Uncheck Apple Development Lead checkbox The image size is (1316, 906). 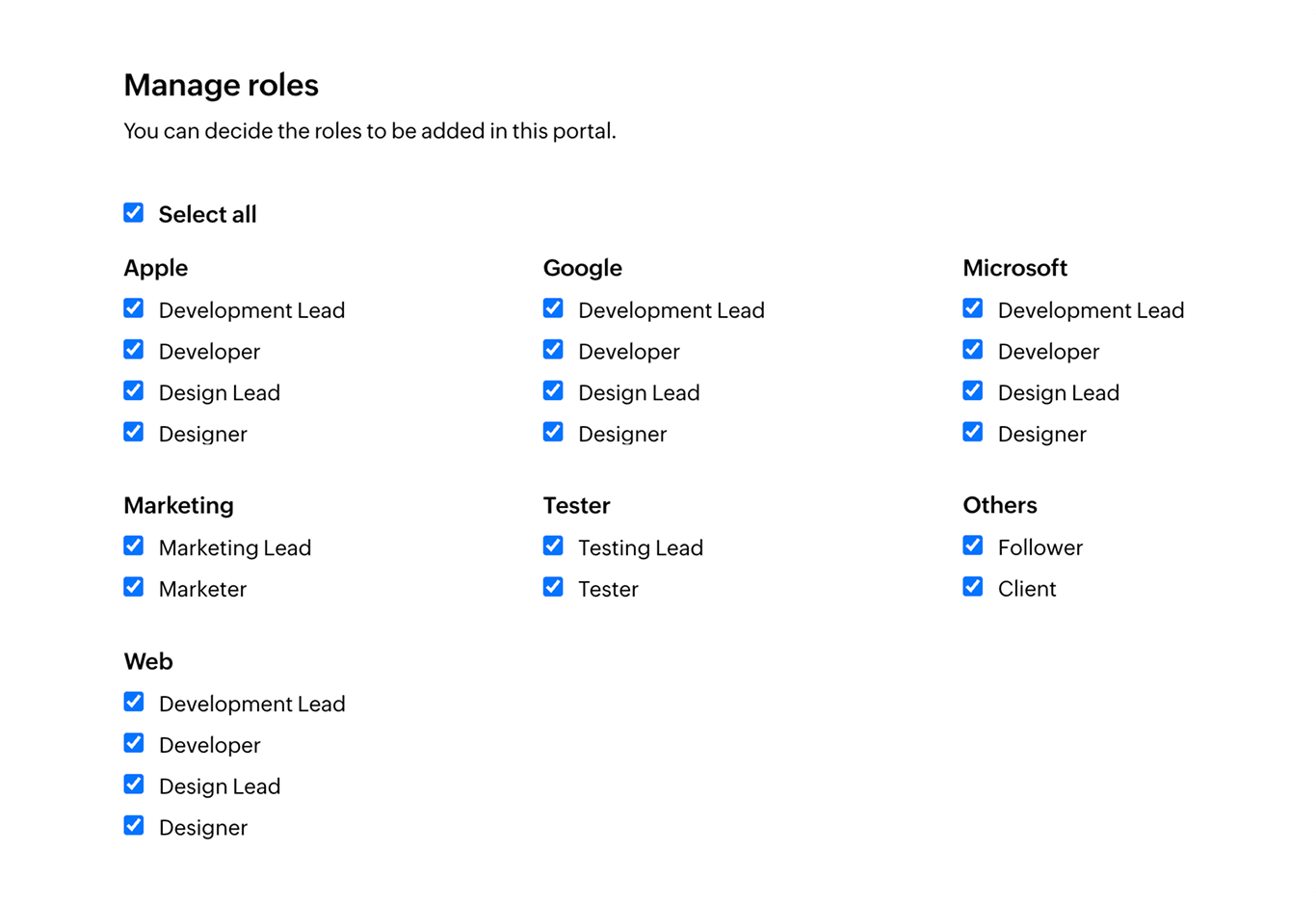tap(134, 308)
